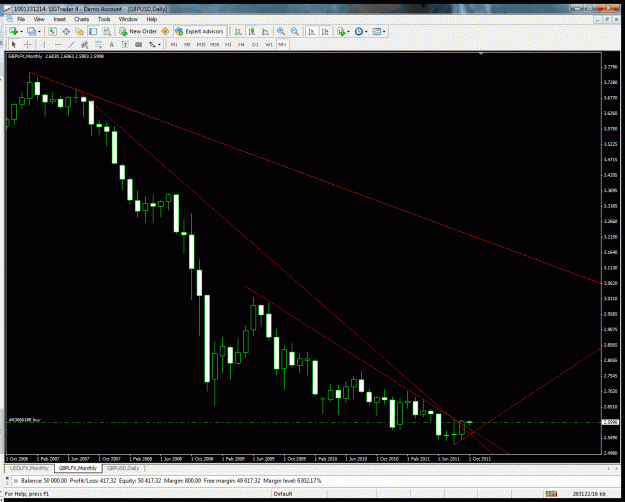The width and height of the screenshot is (625, 502).
Task: Open the Tools menu
Action: click(x=104, y=19)
